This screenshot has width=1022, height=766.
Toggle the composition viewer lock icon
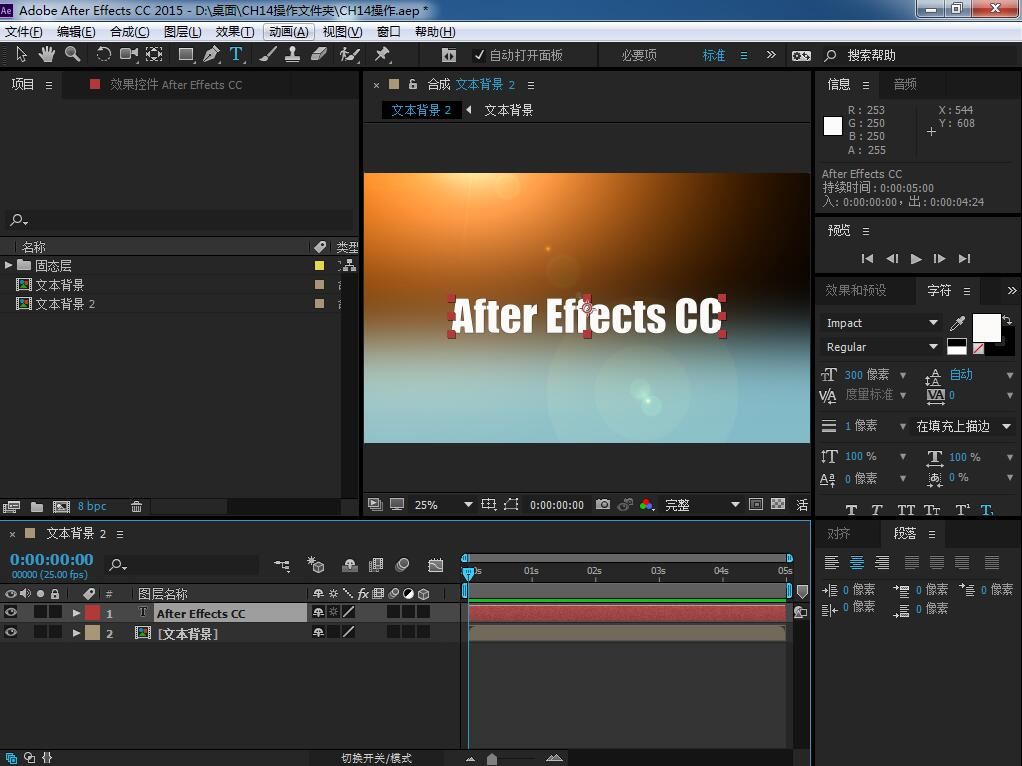point(413,84)
